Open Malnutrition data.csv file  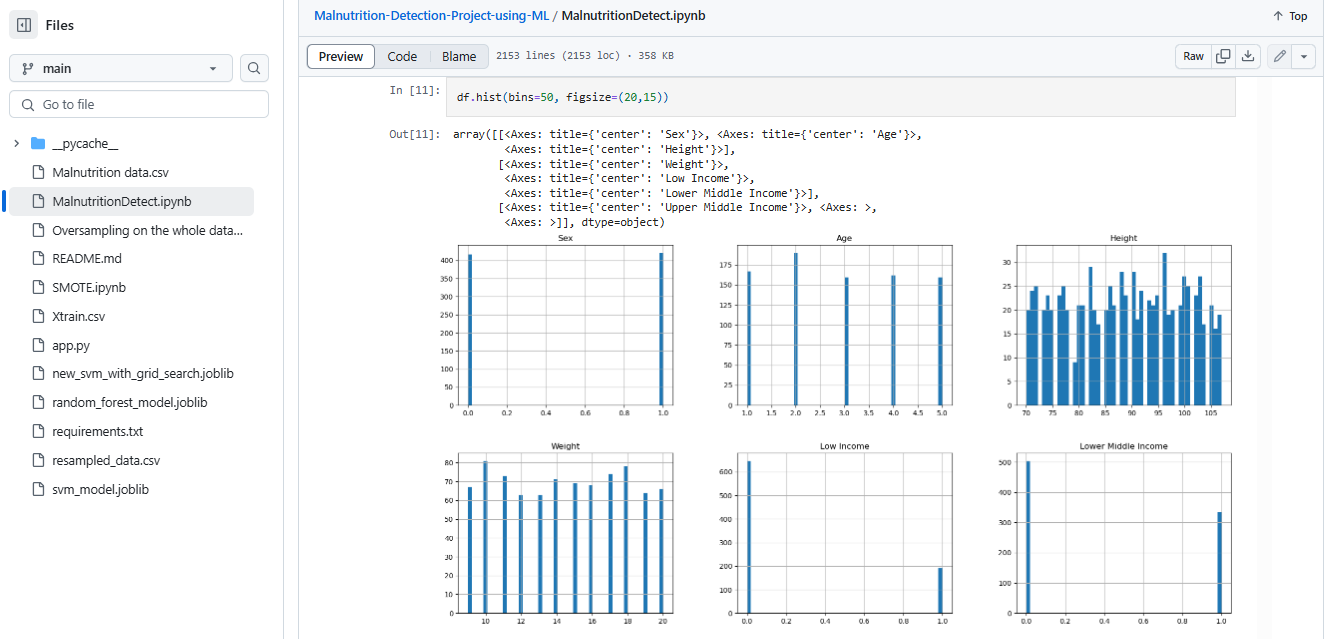[x=110, y=172]
